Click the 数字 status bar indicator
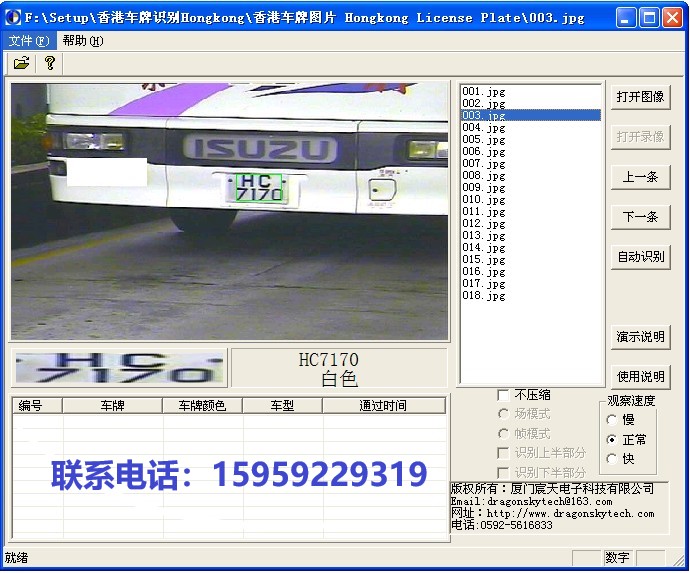 coord(617,558)
